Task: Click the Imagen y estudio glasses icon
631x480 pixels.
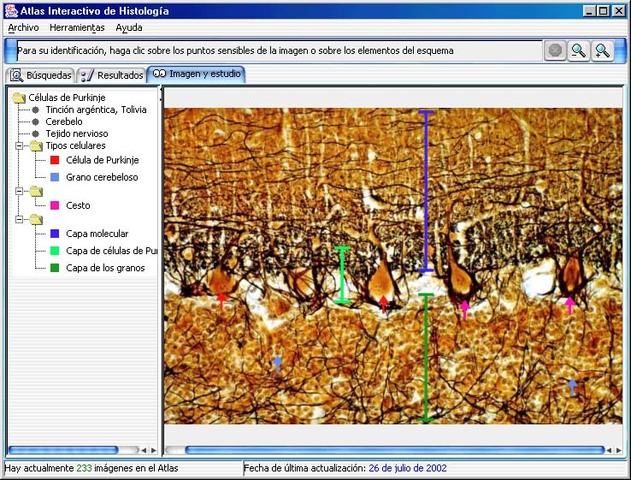Action: click(x=159, y=74)
